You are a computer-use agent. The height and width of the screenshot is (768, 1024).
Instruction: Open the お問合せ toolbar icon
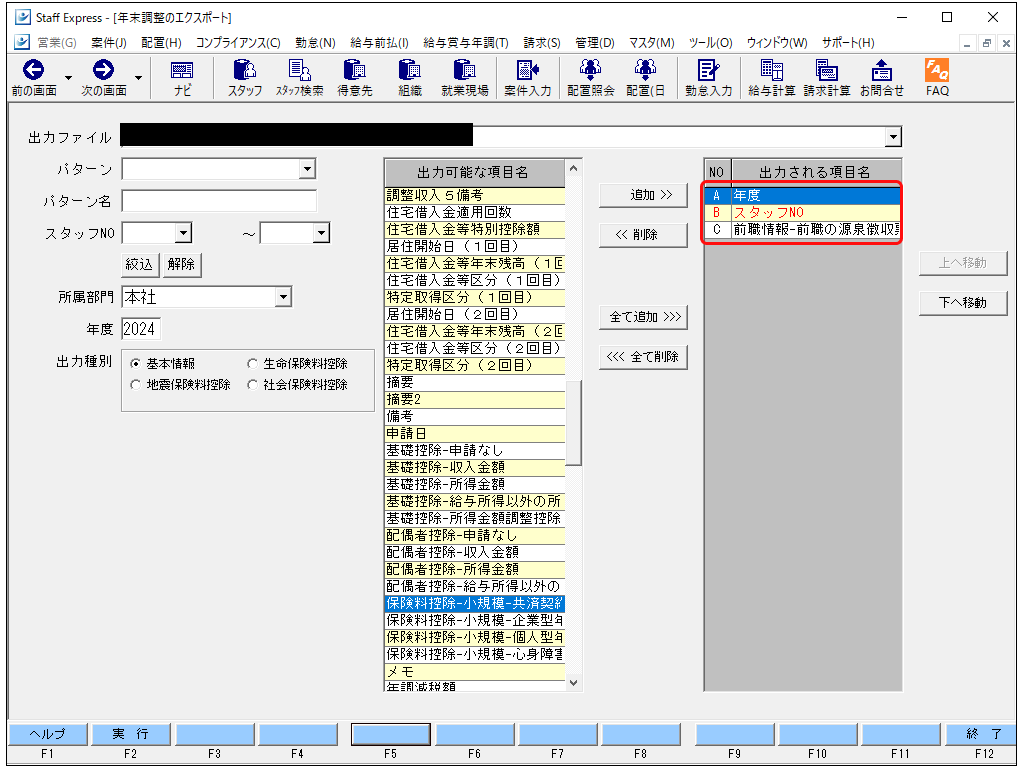click(882, 70)
